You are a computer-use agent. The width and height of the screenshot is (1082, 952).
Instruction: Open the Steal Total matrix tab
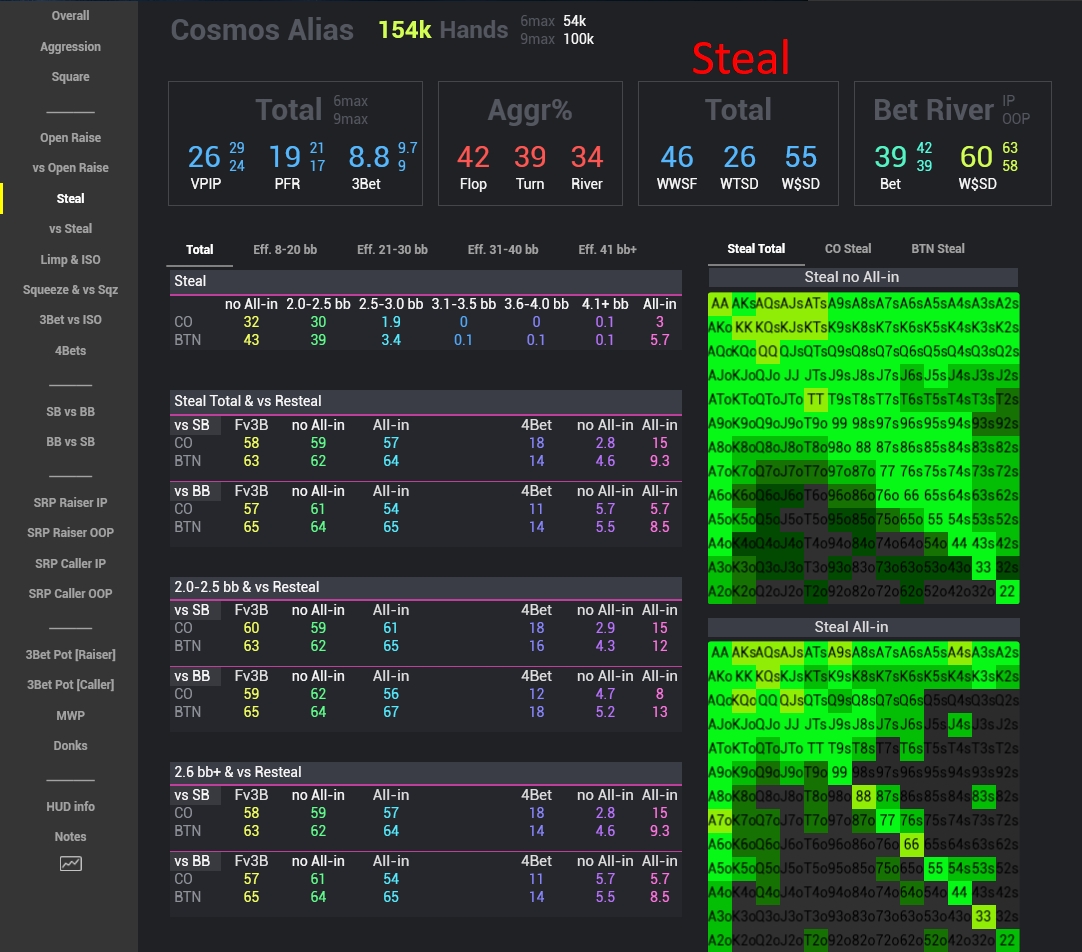756,248
